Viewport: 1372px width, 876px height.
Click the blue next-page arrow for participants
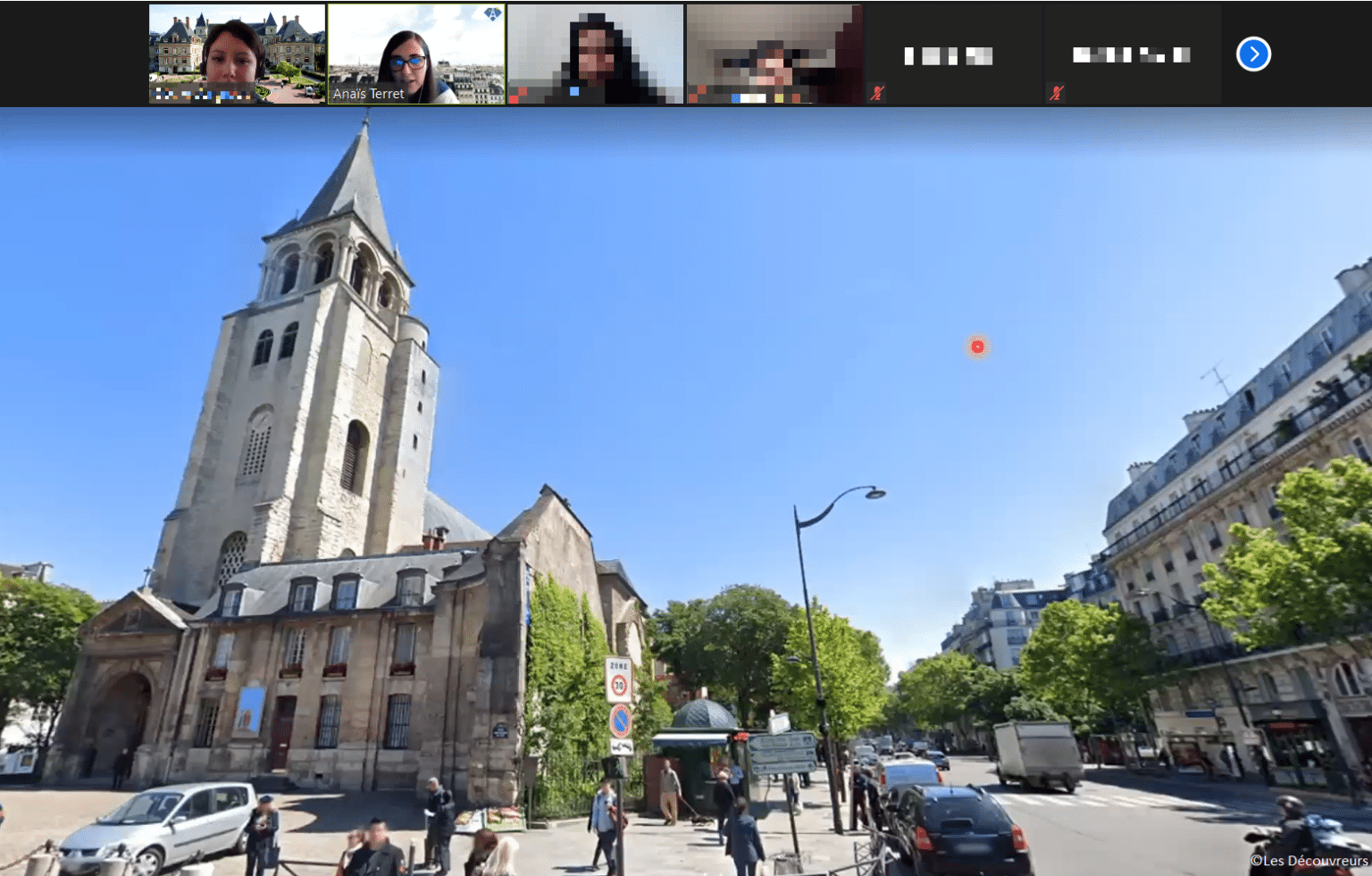click(x=1253, y=54)
